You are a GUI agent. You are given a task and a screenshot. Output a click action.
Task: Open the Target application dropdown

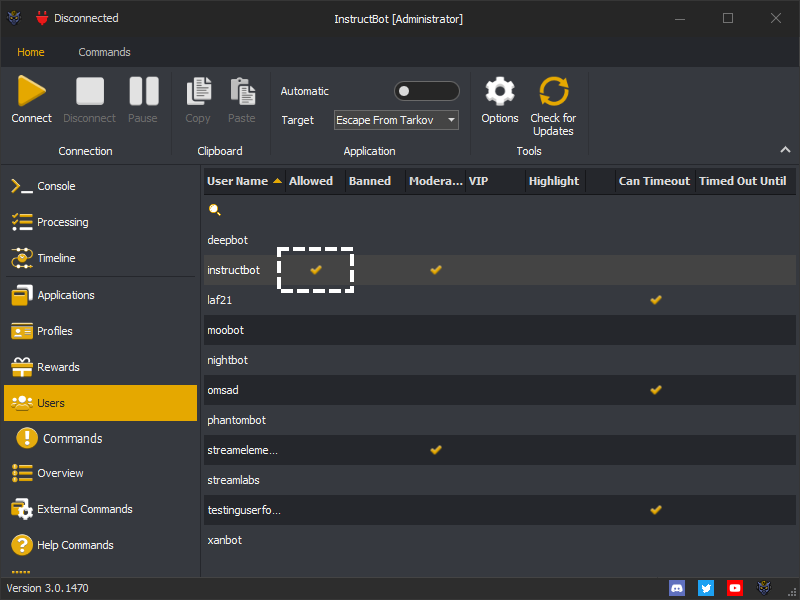coord(396,120)
